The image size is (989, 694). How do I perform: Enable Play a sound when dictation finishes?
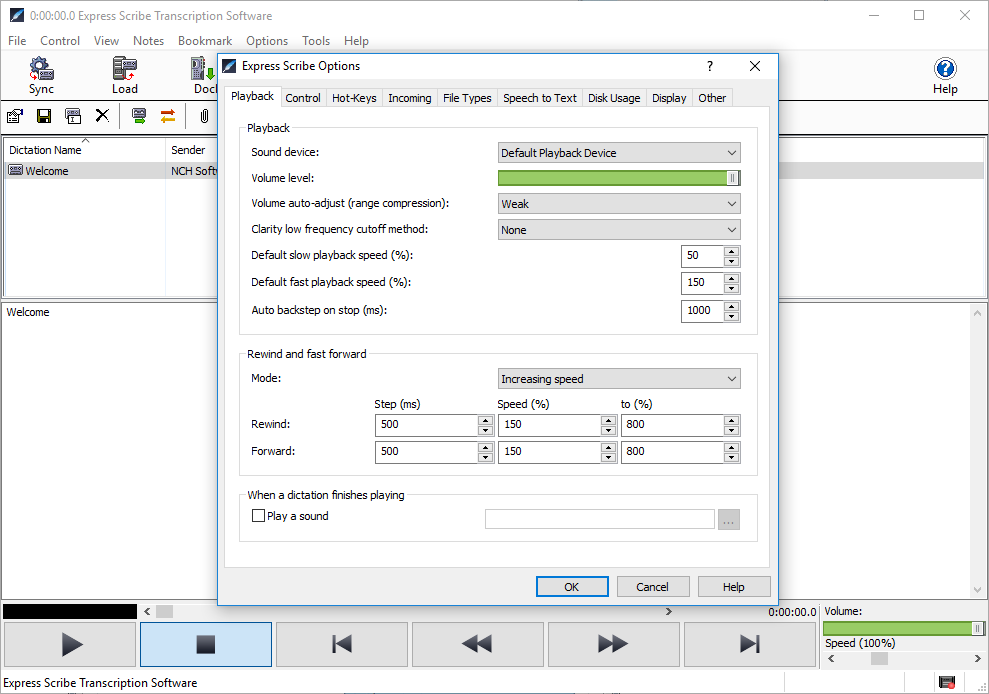[257, 516]
